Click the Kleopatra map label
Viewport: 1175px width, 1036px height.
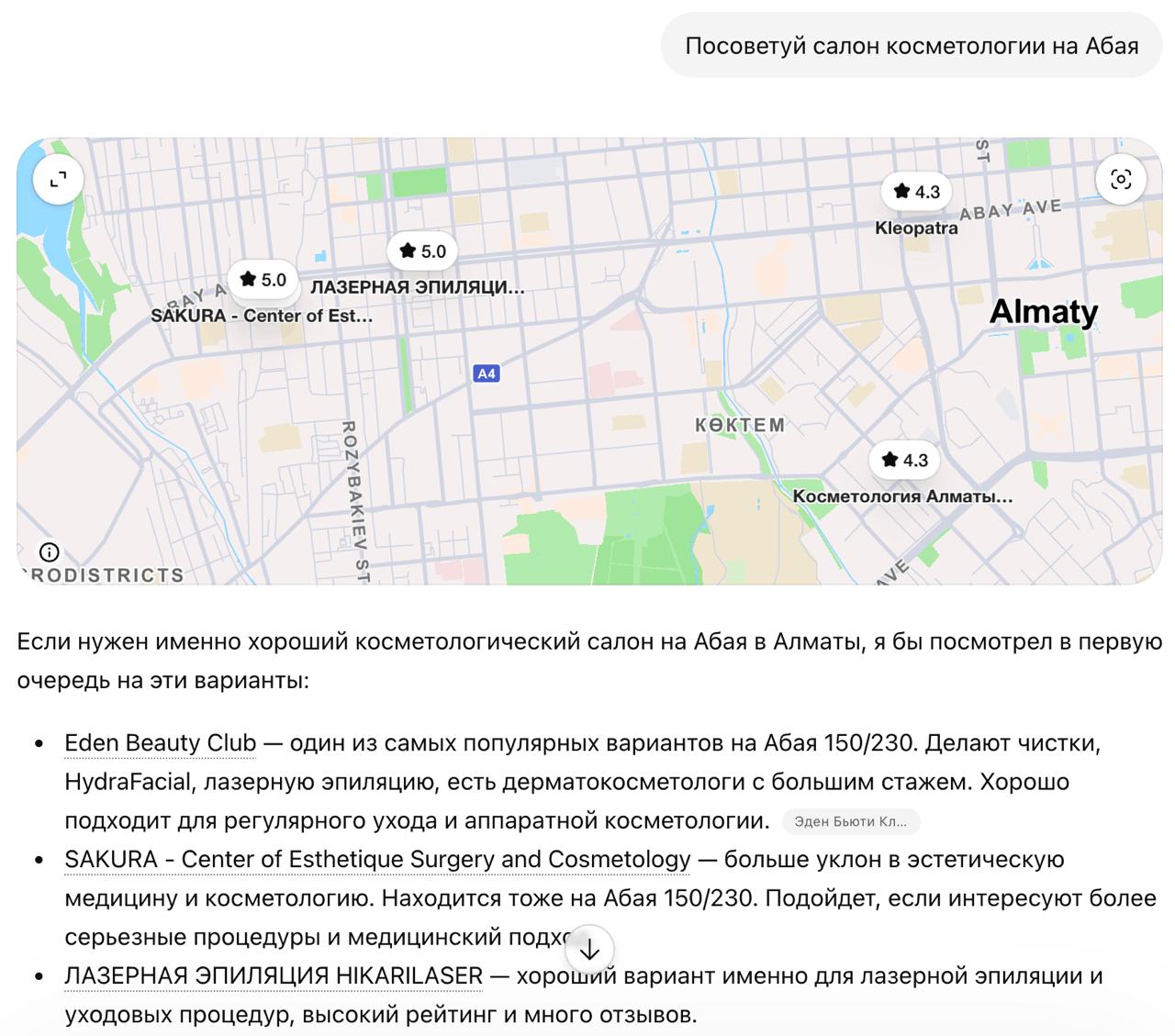click(x=916, y=228)
